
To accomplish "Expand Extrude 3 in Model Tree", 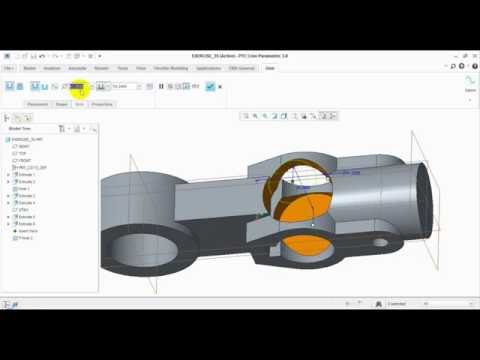I will tap(8, 196).
